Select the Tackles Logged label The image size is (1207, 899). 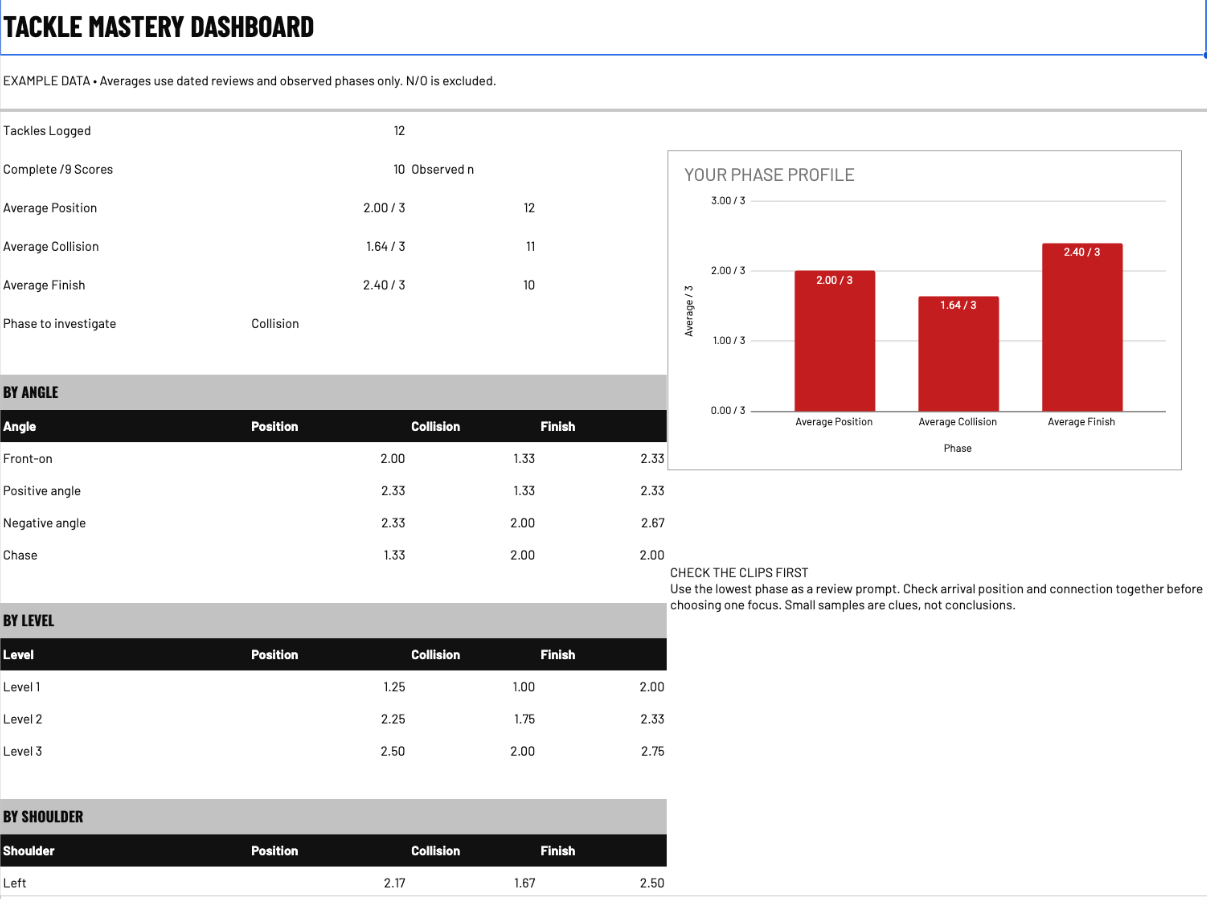(x=47, y=131)
